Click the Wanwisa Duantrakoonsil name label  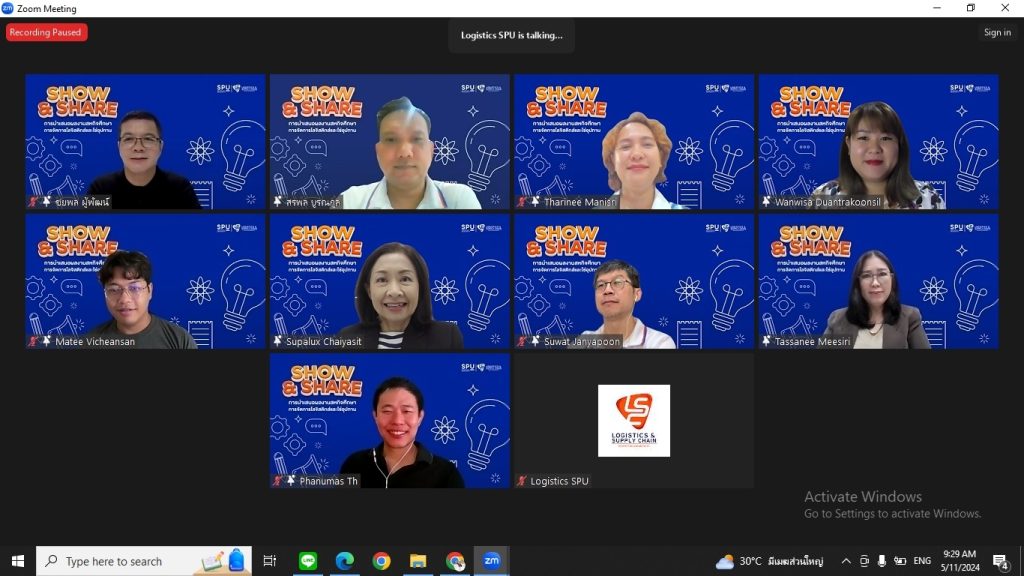827,202
